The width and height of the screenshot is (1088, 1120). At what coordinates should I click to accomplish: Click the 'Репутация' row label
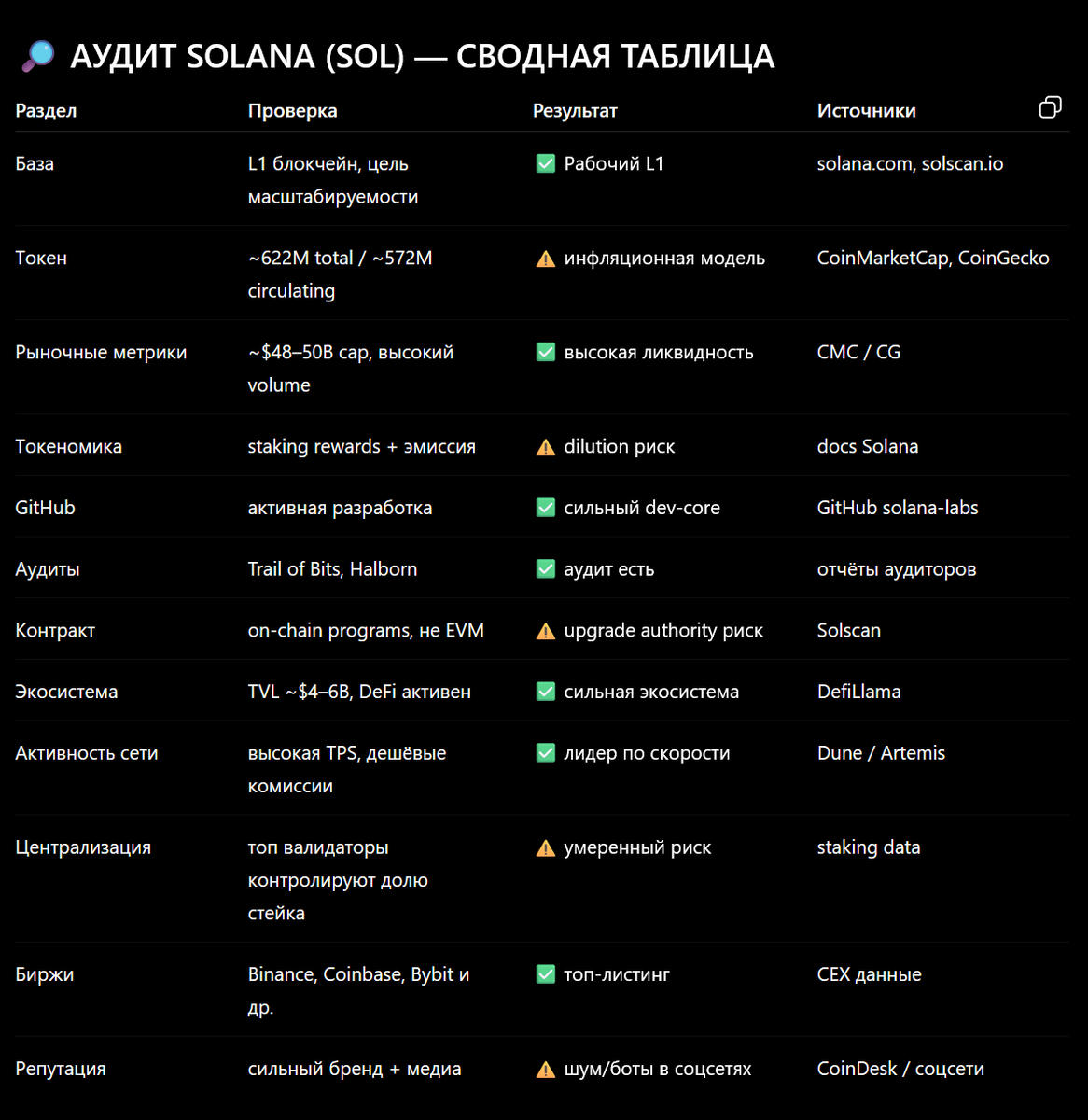61,1069
